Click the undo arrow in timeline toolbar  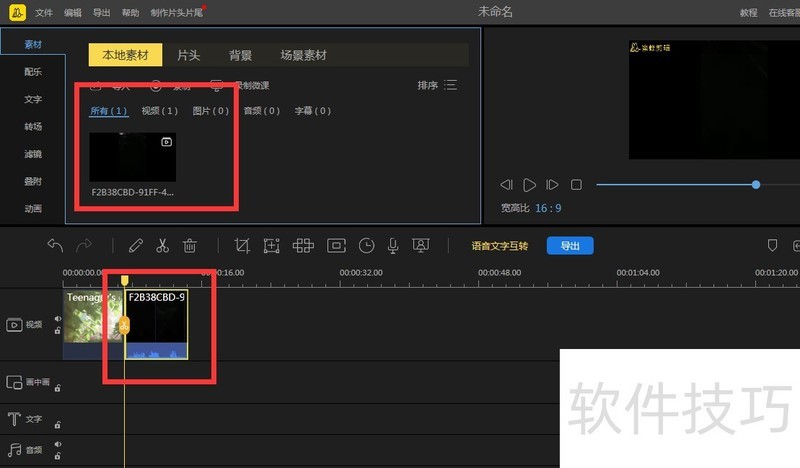[55, 245]
